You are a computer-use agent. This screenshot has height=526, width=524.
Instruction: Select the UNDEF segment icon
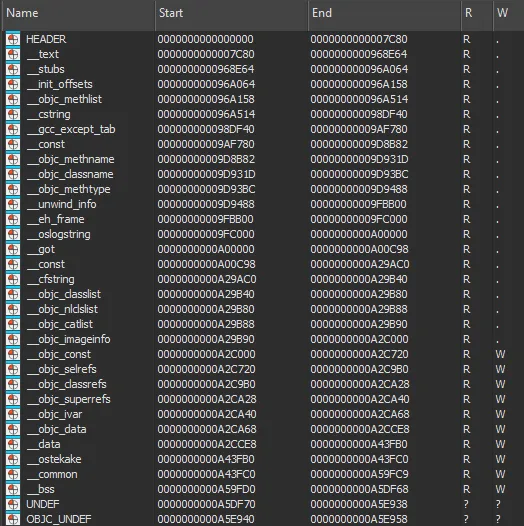point(13,504)
